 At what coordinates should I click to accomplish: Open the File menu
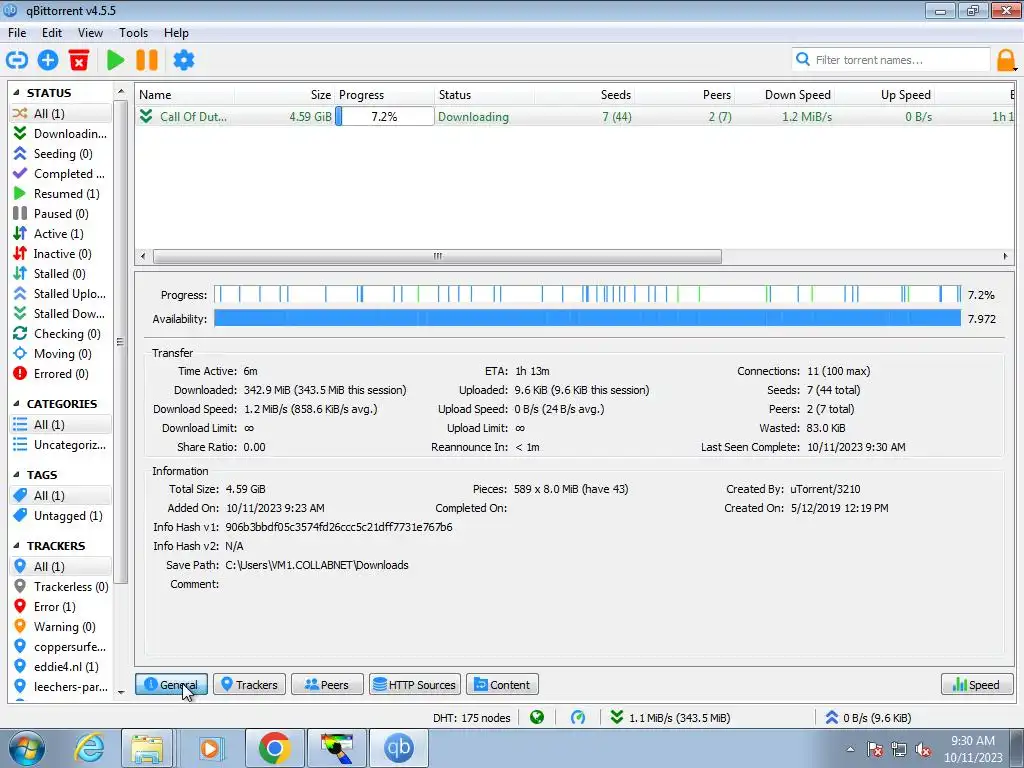pyautogui.click(x=17, y=33)
